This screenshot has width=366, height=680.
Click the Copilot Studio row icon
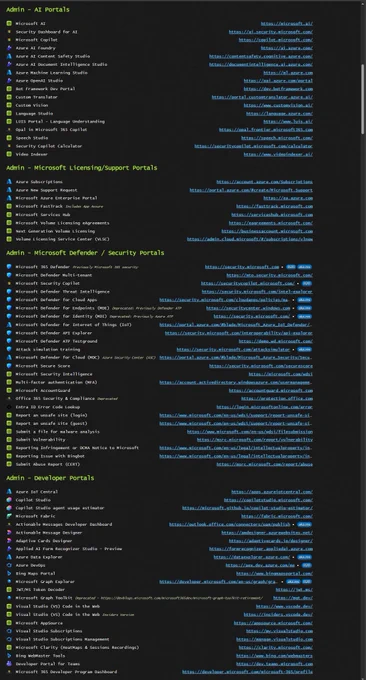[9, 500]
